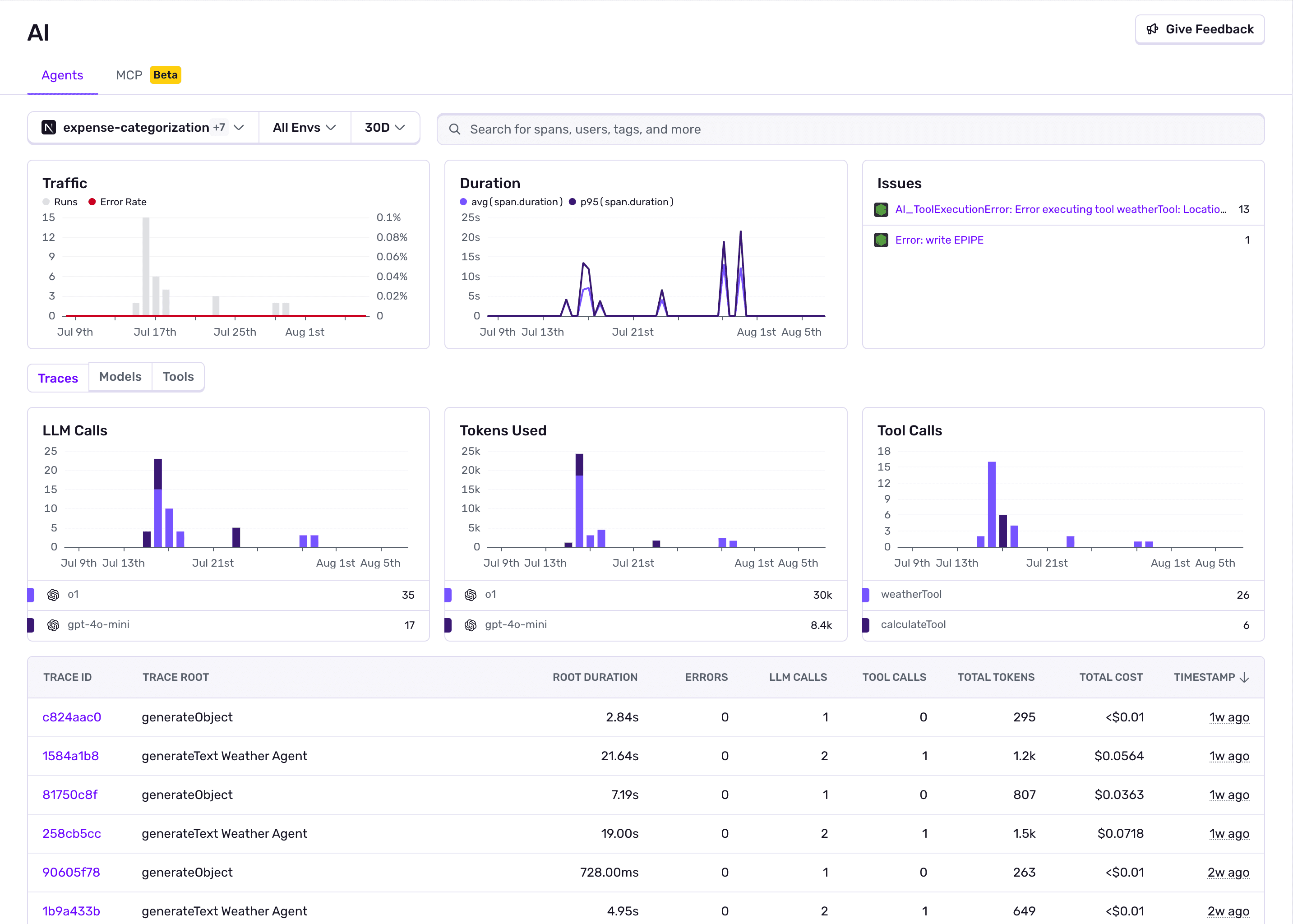Click the megaphone icon on Give Feedback
The image size is (1293, 924).
click(x=1153, y=29)
